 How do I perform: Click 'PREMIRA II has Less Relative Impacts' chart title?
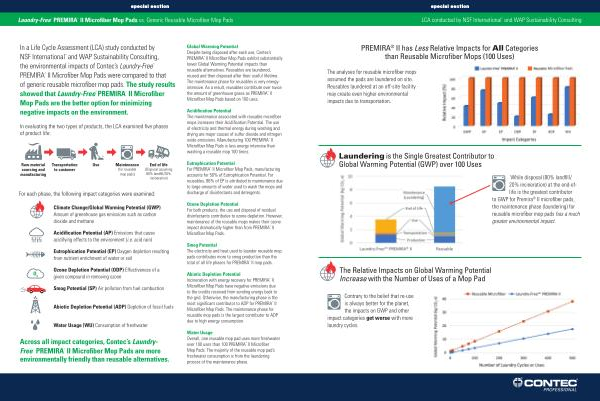point(450,52)
